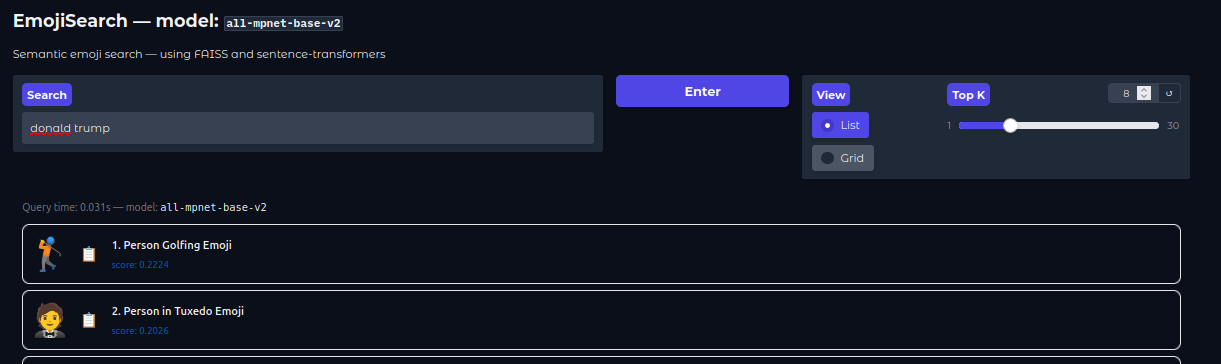Click the tuxedo person emoji in result 2
This screenshot has width=1221, height=364.
[x=49, y=320]
